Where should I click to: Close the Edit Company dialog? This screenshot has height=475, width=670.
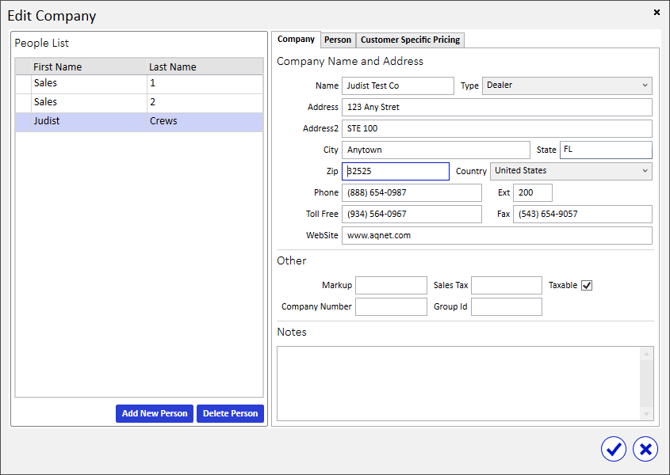[657, 12]
